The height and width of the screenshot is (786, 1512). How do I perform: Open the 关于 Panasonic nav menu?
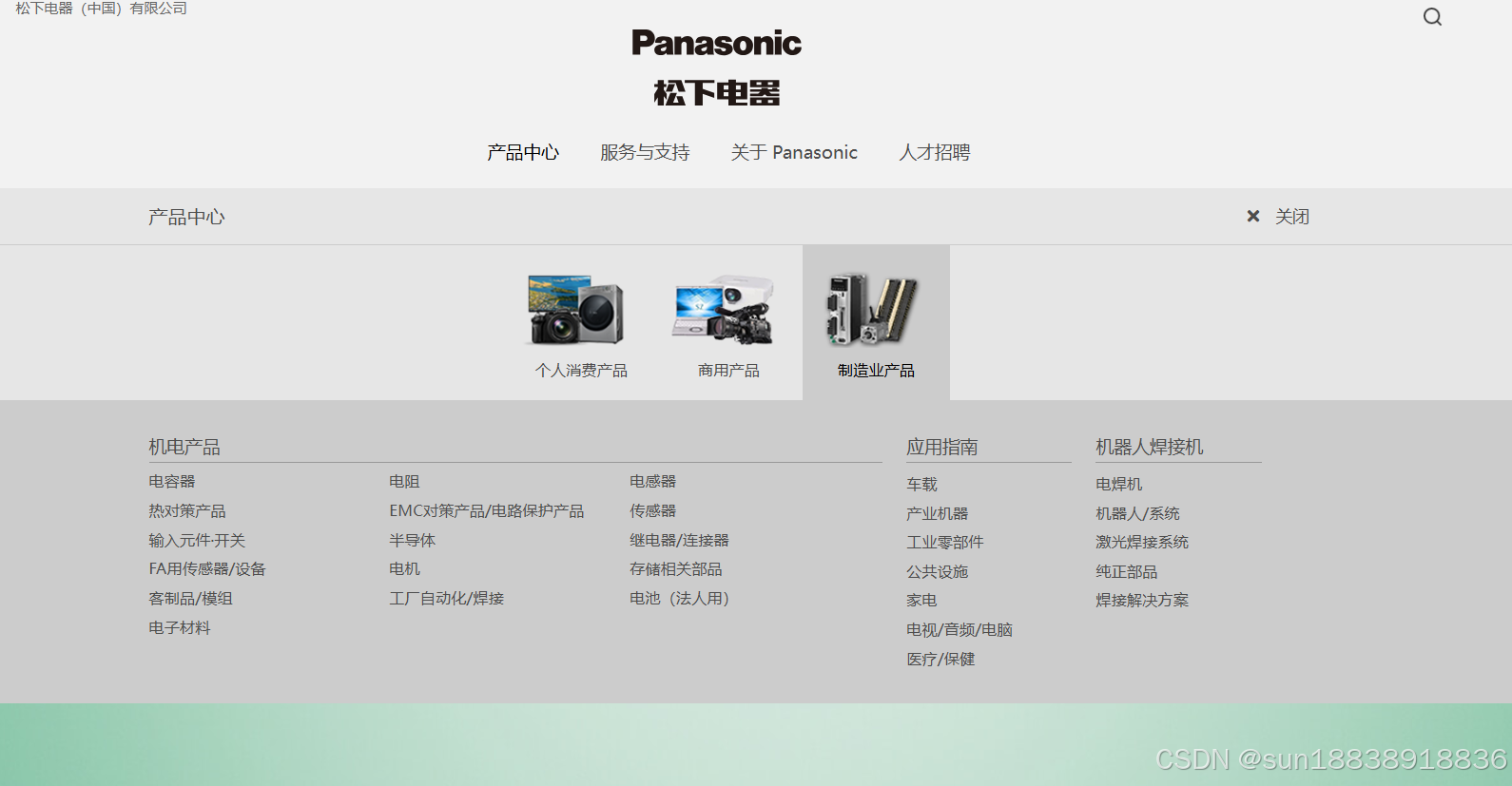click(794, 152)
